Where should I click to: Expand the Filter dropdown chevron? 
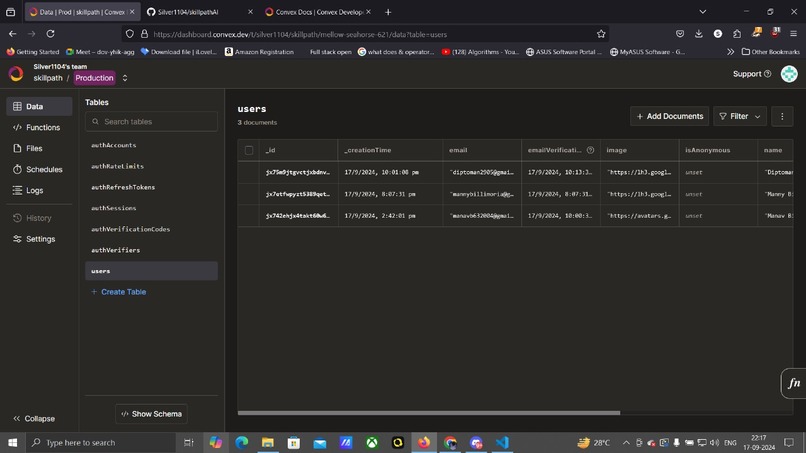pyautogui.click(x=758, y=117)
